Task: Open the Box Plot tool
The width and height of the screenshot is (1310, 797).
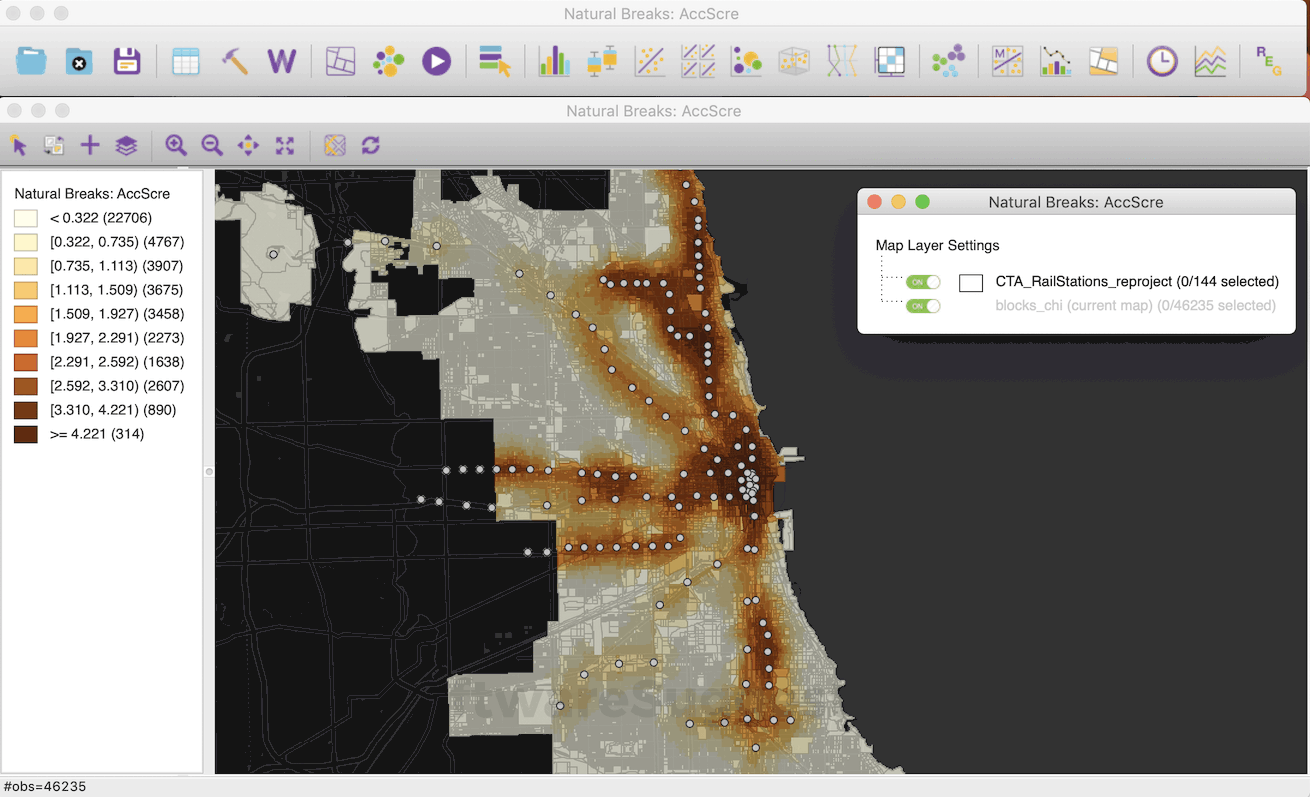Action: pos(599,61)
